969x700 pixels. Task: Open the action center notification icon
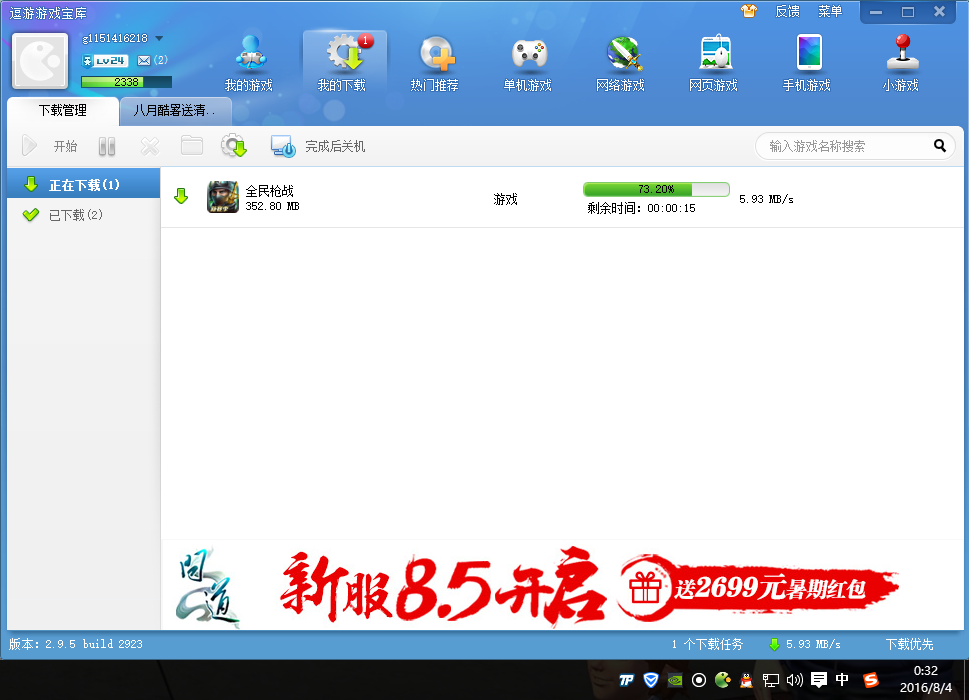[x=819, y=680]
